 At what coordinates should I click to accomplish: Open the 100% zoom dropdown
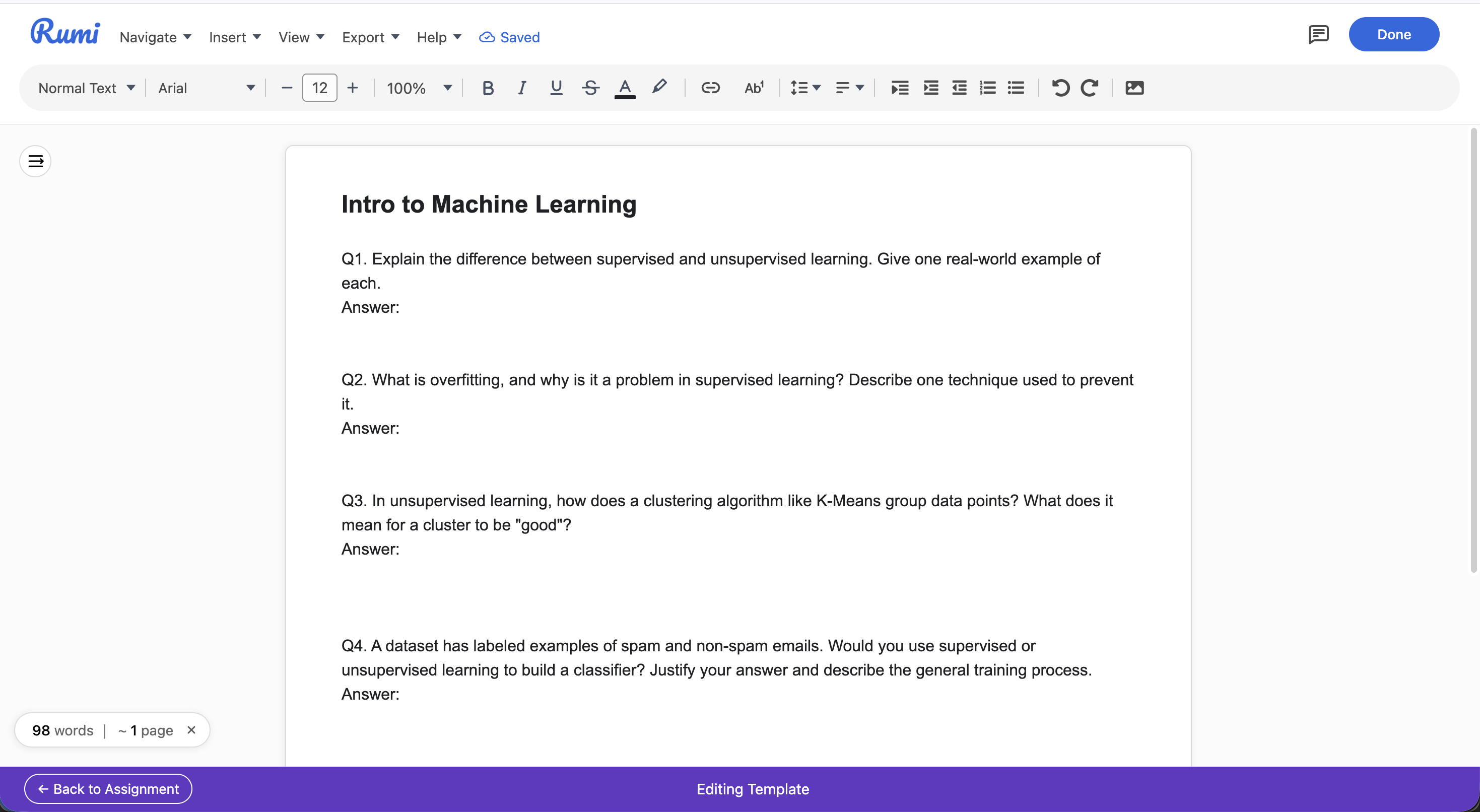tap(419, 88)
